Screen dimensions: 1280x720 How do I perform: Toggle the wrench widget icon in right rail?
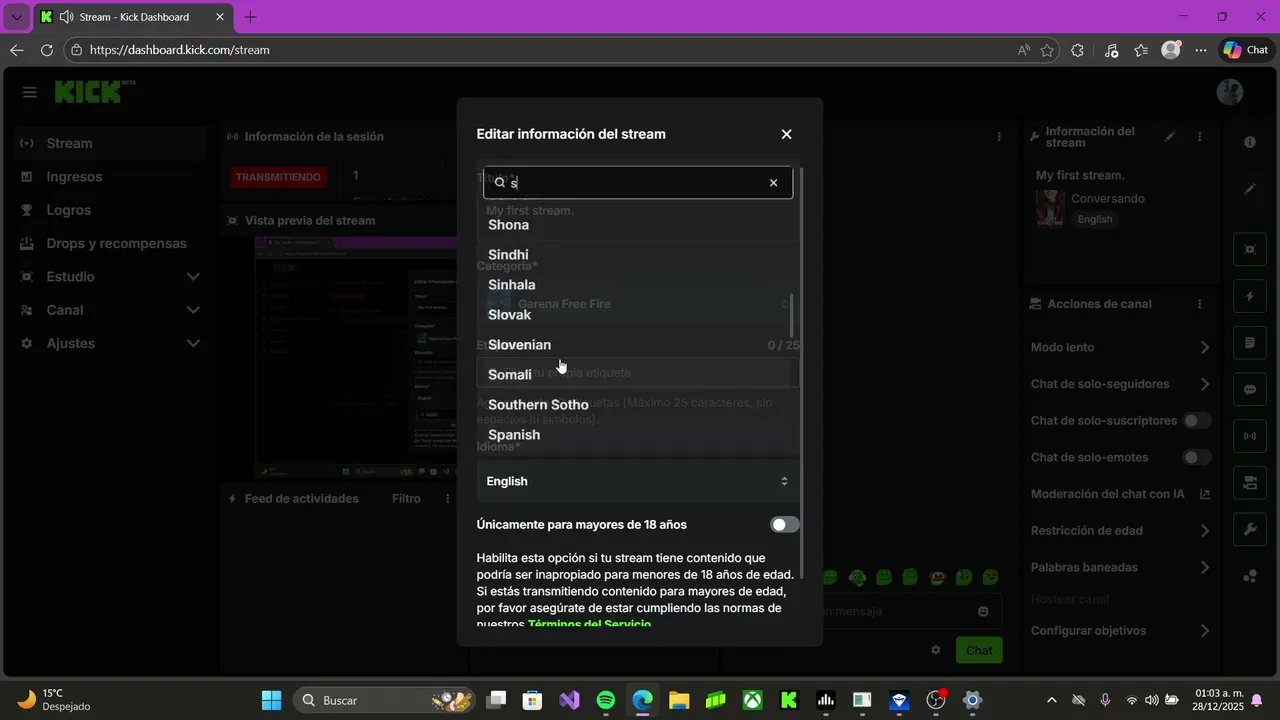click(x=1250, y=529)
